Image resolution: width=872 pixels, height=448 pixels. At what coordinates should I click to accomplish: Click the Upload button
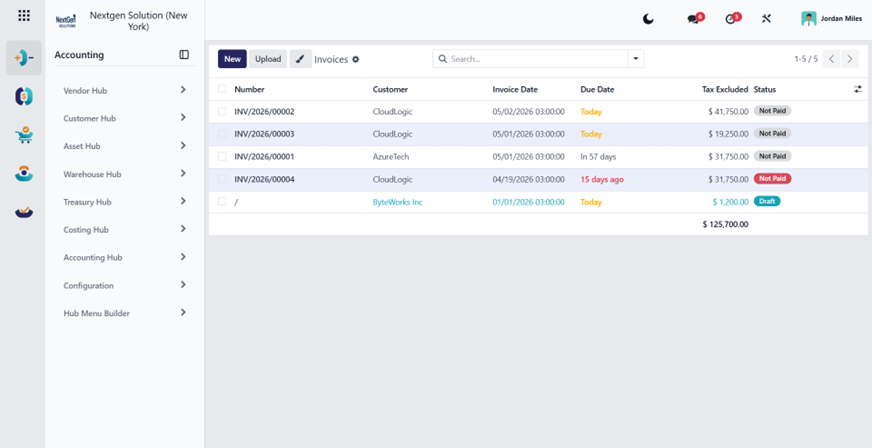point(268,59)
